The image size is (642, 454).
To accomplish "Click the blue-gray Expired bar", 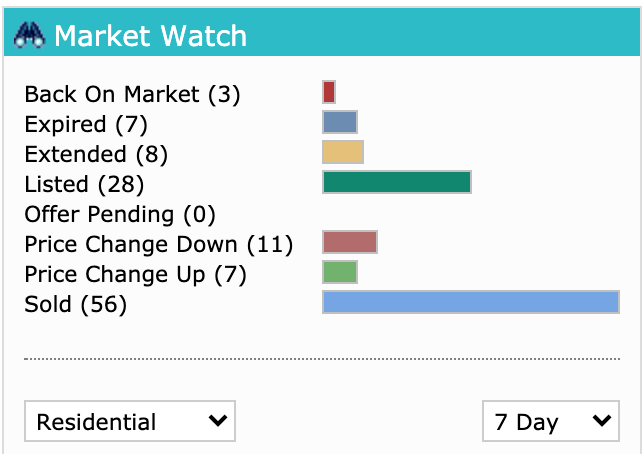I will pyautogui.click(x=340, y=122).
